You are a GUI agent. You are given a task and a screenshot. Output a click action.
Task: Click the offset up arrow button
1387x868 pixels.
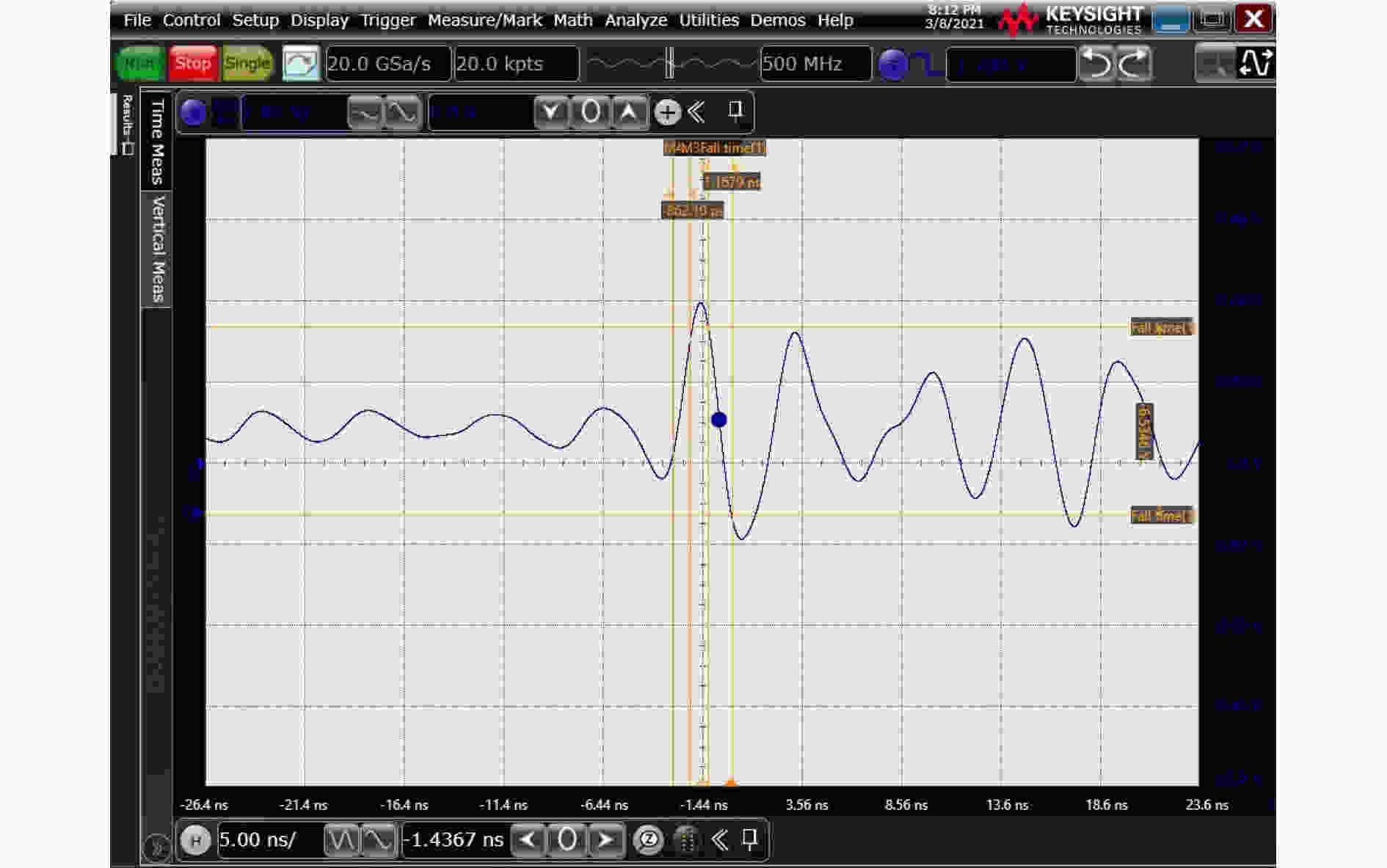point(629,113)
